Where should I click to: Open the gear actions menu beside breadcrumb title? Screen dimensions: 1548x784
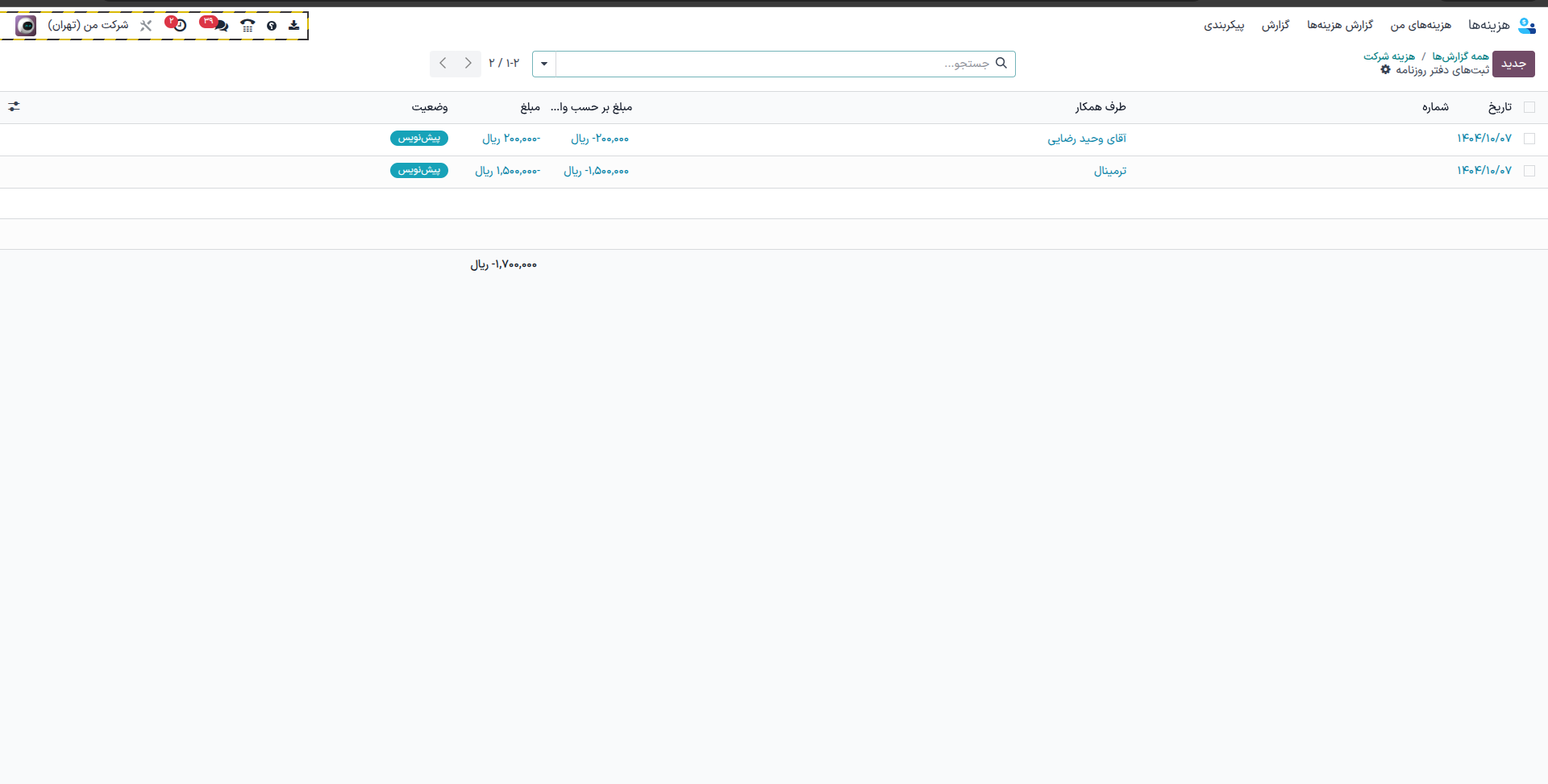(x=1385, y=70)
